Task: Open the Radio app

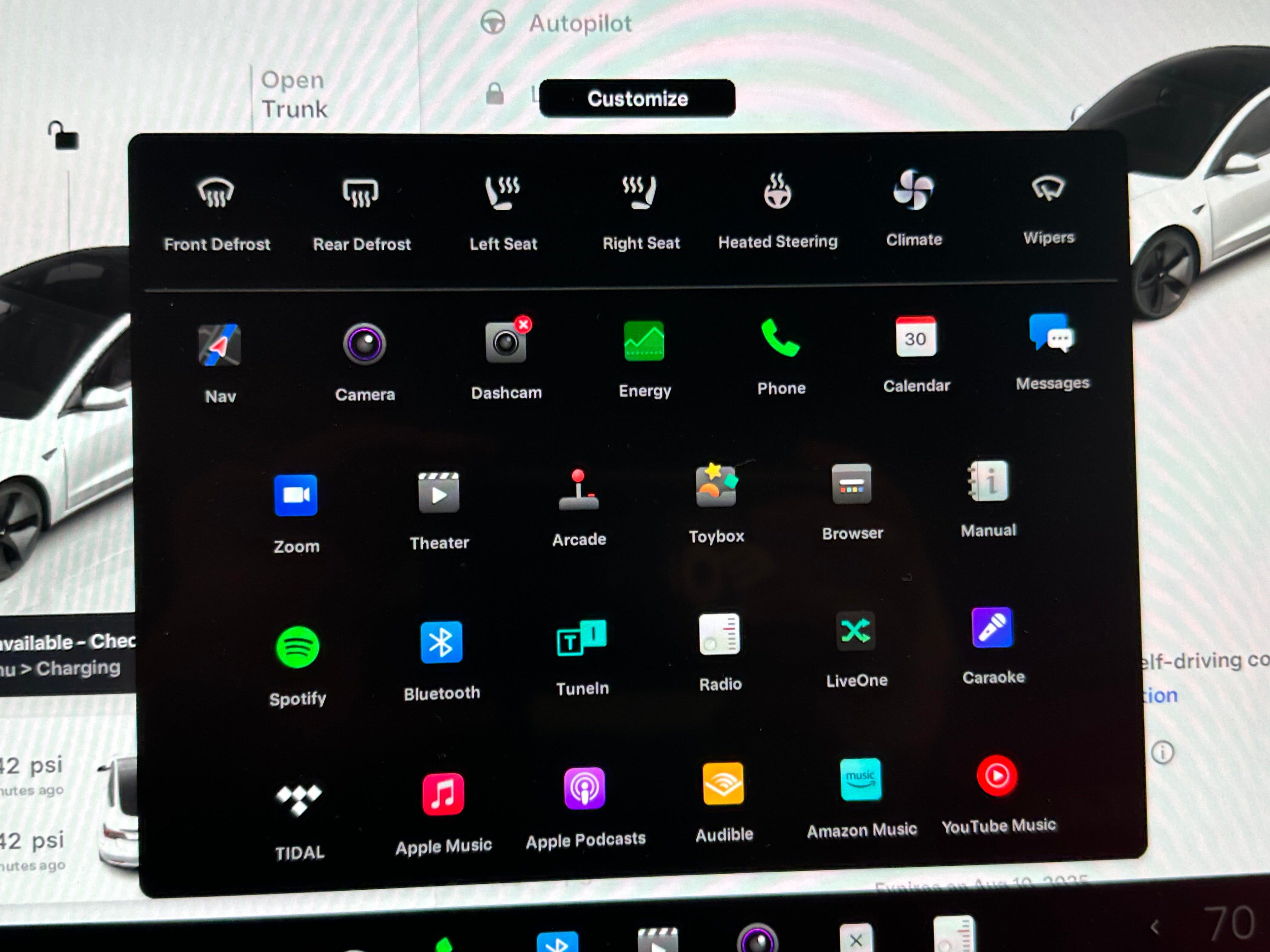Action: (x=720, y=653)
